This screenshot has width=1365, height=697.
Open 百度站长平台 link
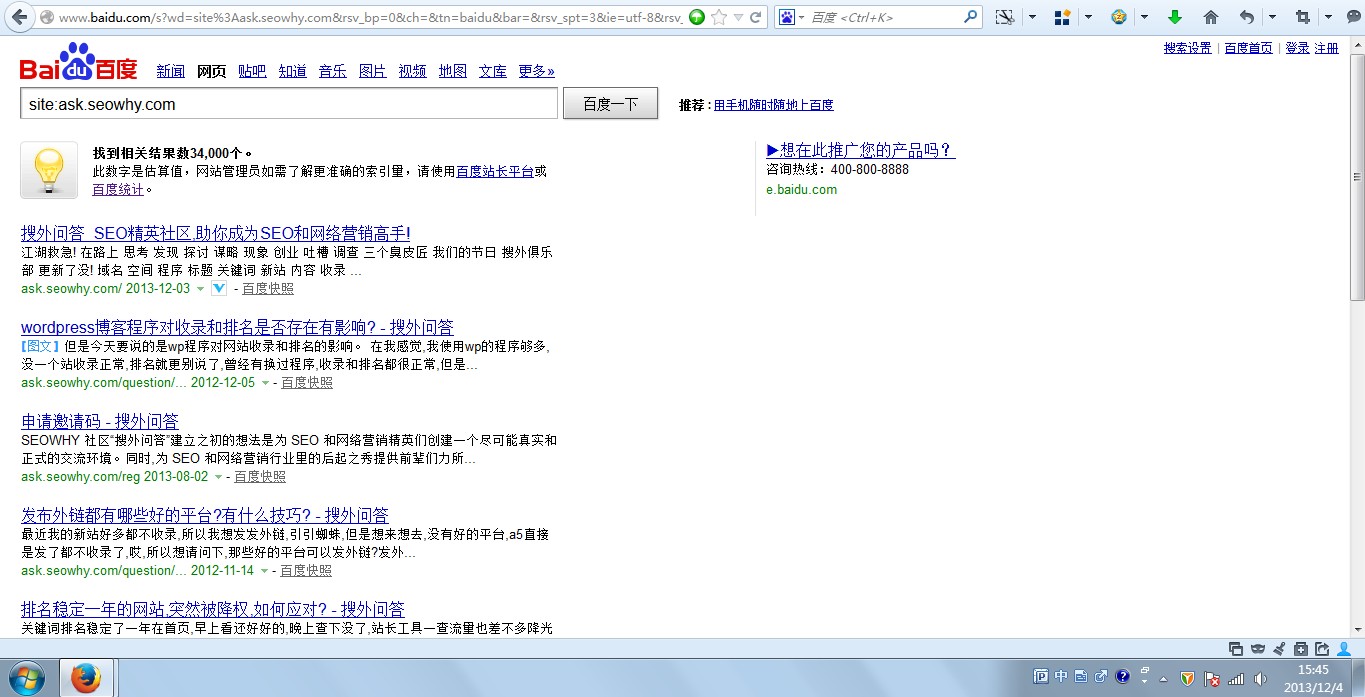(x=495, y=171)
